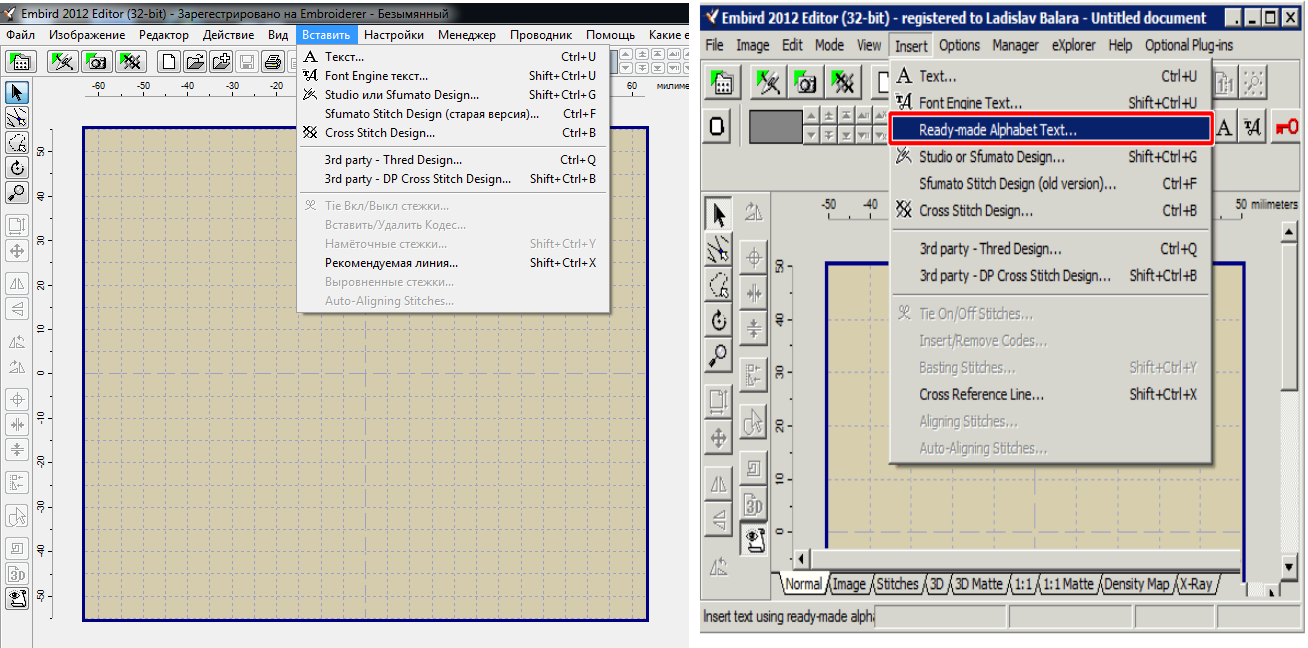Click printer icon in Russian toolbar
1308x648 pixels.
(x=271, y=62)
